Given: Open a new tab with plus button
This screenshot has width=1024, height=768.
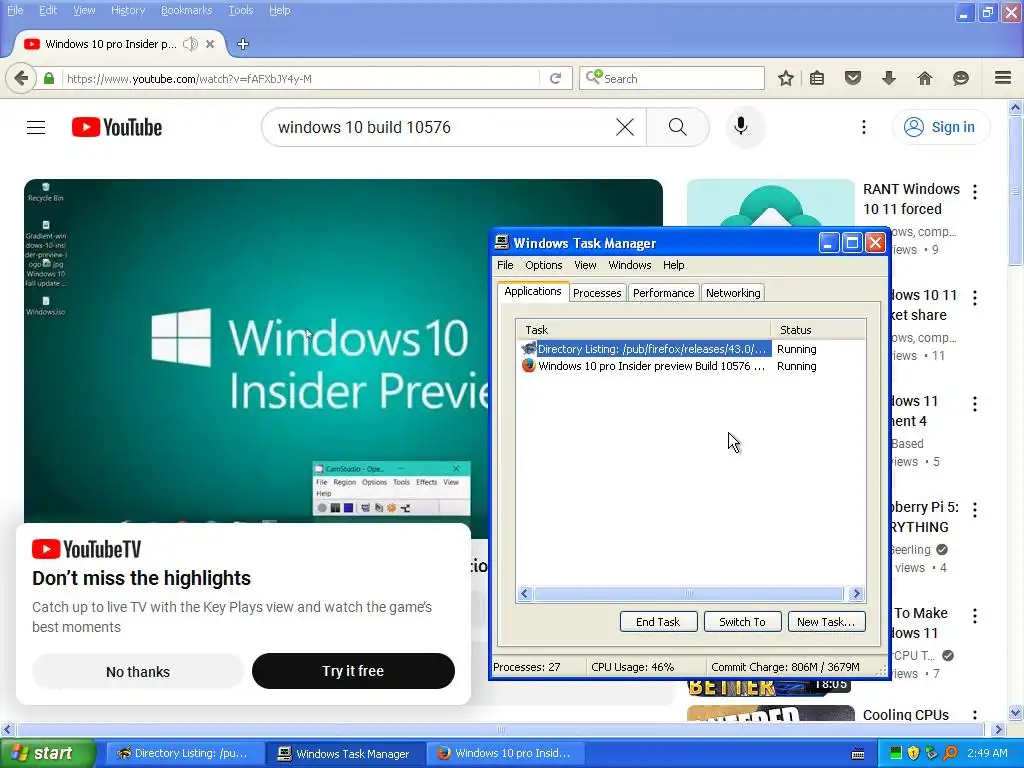Looking at the screenshot, I should (x=243, y=44).
